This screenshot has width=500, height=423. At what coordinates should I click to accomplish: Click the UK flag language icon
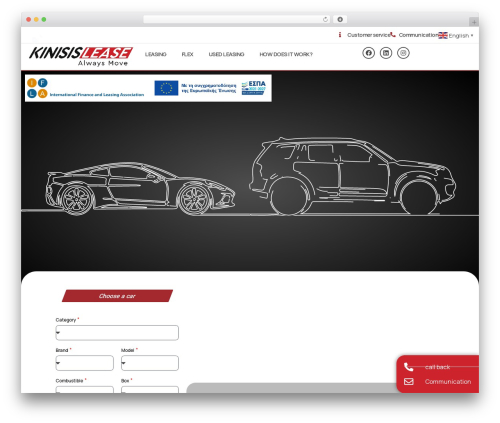pos(443,35)
